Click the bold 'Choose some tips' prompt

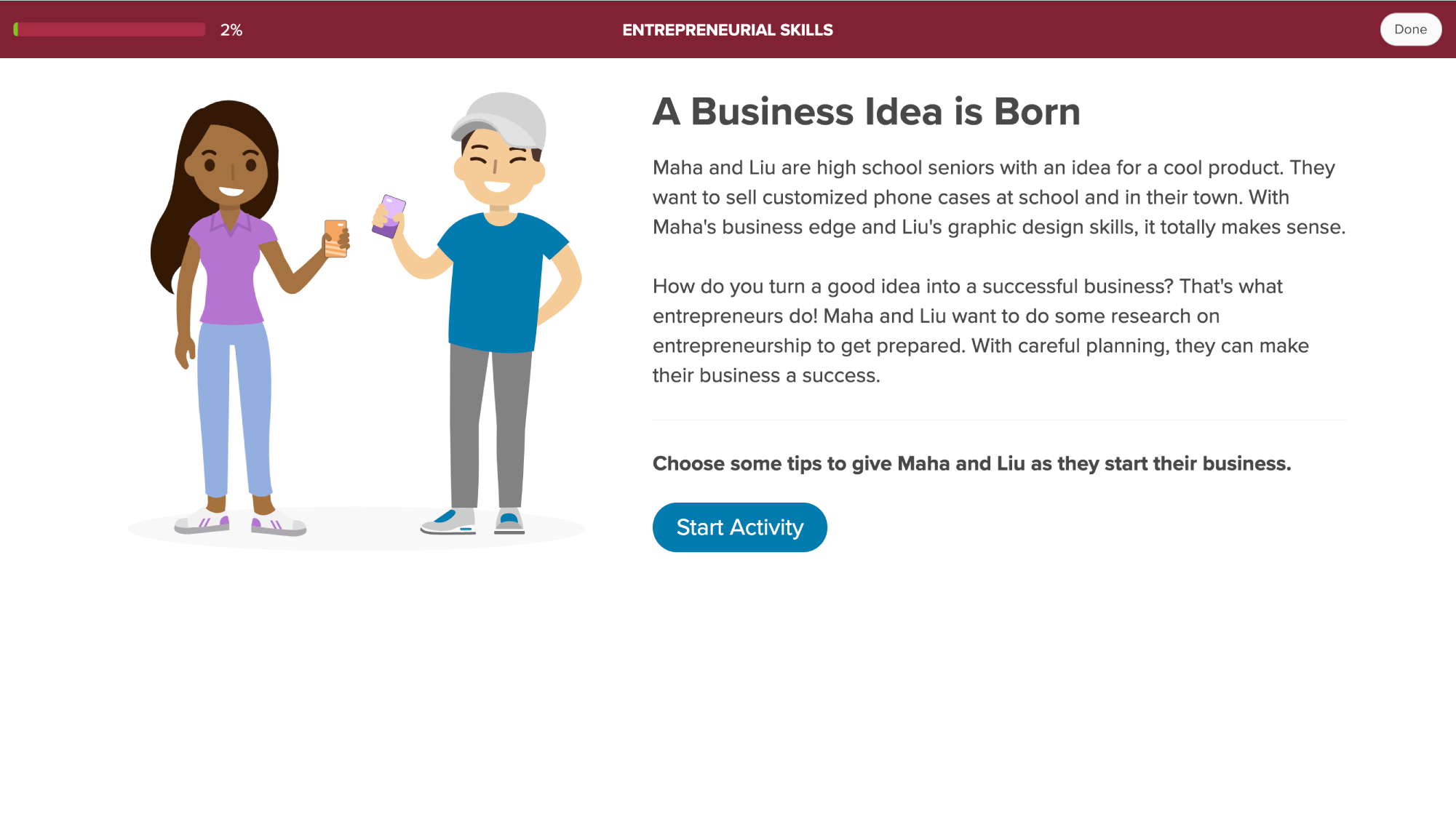[x=971, y=463]
